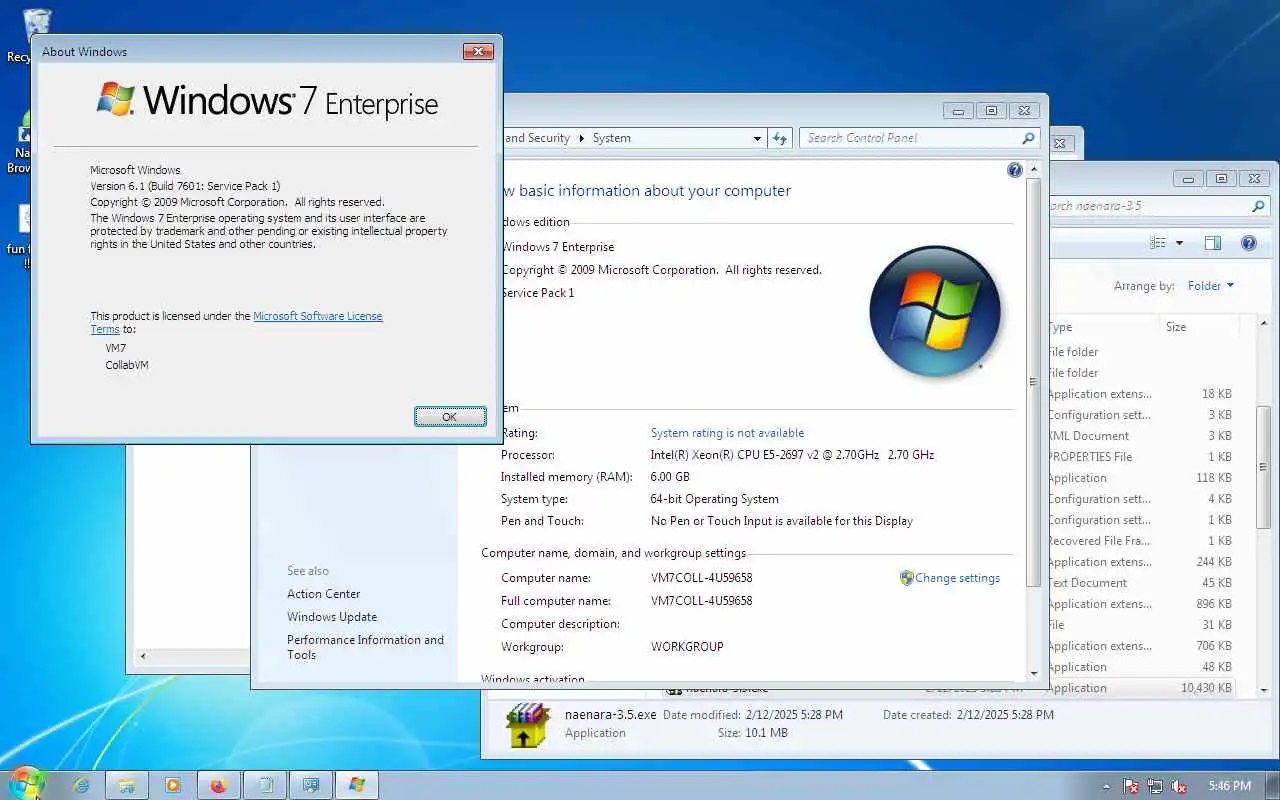The image size is (1280, 800).
Task: Click the Explorer search magnifier icon
Action: 1258,206
